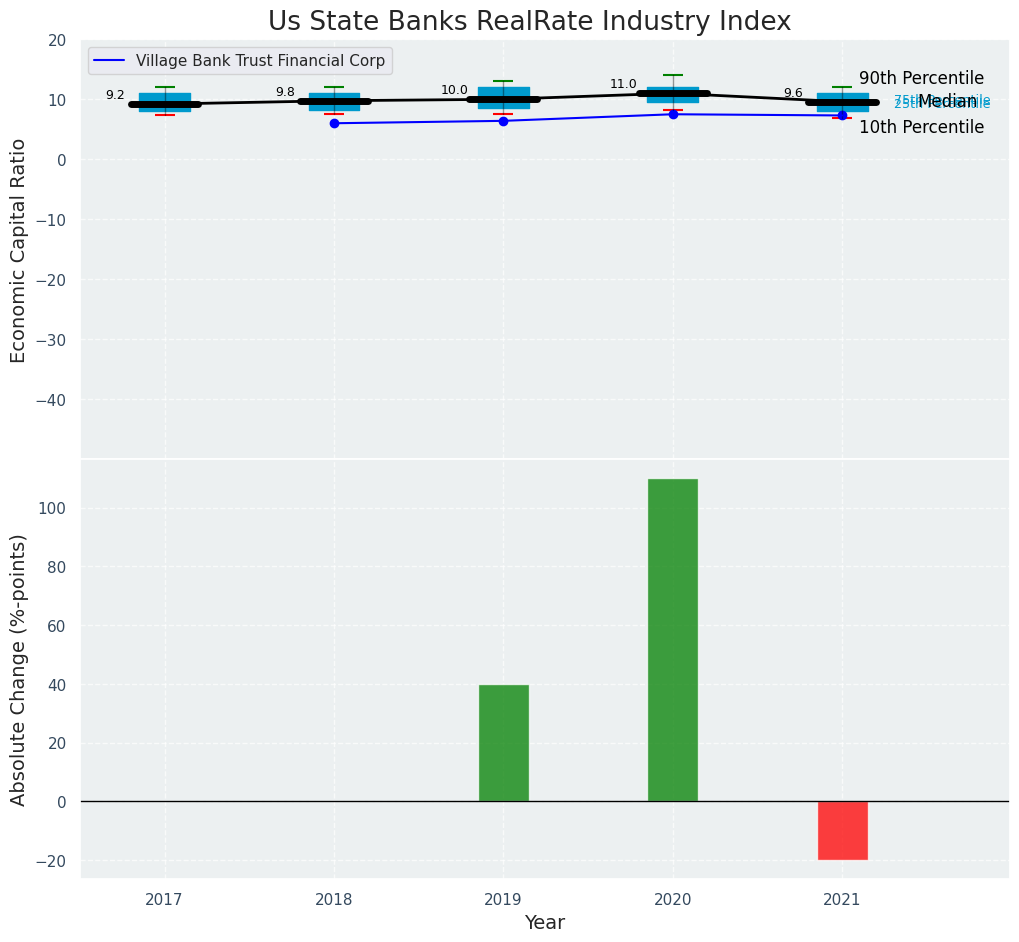Click the green 2019 absolute change bar

tap(503, 743)
